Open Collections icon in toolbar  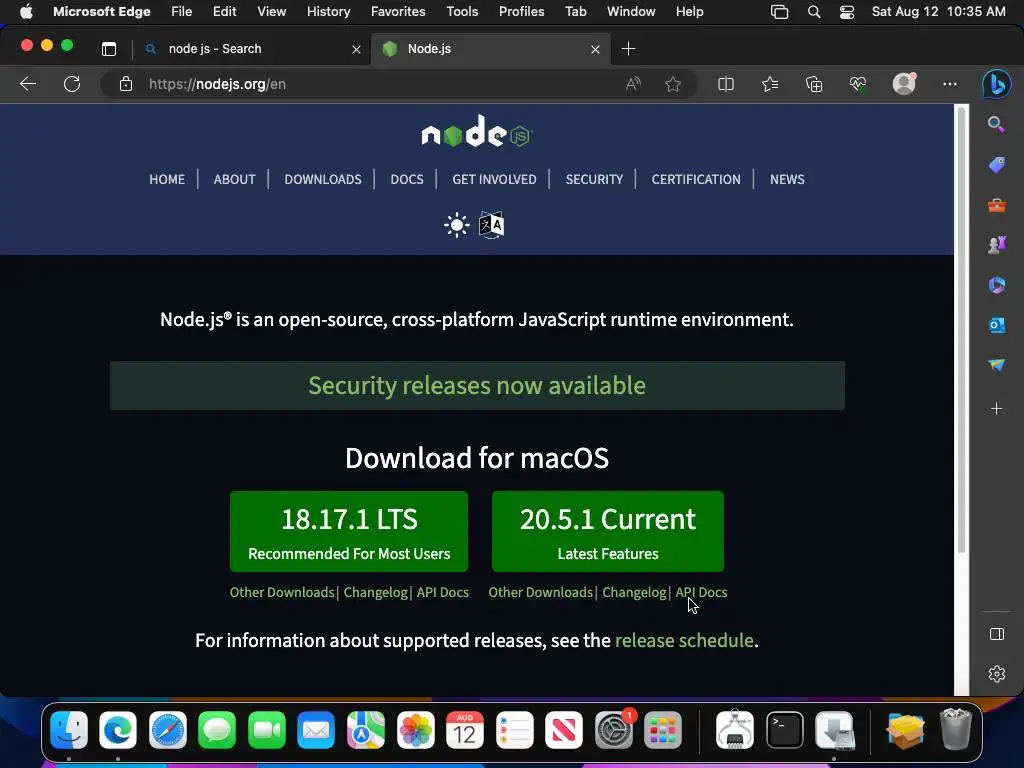tap(814, 84)
